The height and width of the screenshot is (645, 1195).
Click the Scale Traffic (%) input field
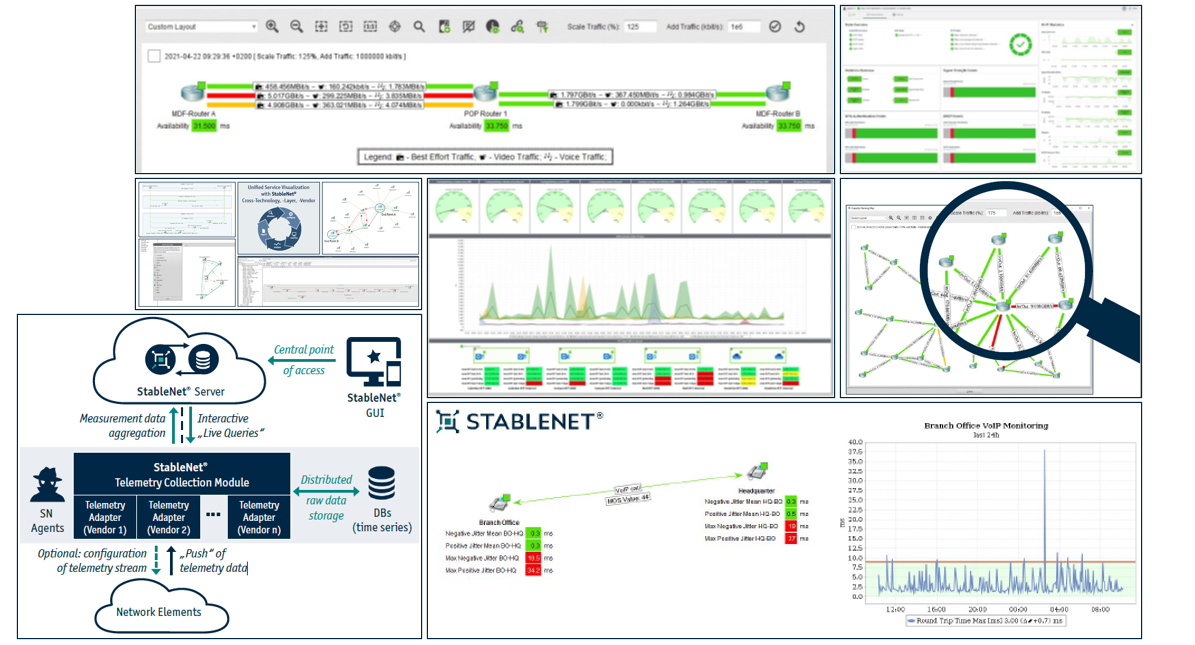point(640,27)
